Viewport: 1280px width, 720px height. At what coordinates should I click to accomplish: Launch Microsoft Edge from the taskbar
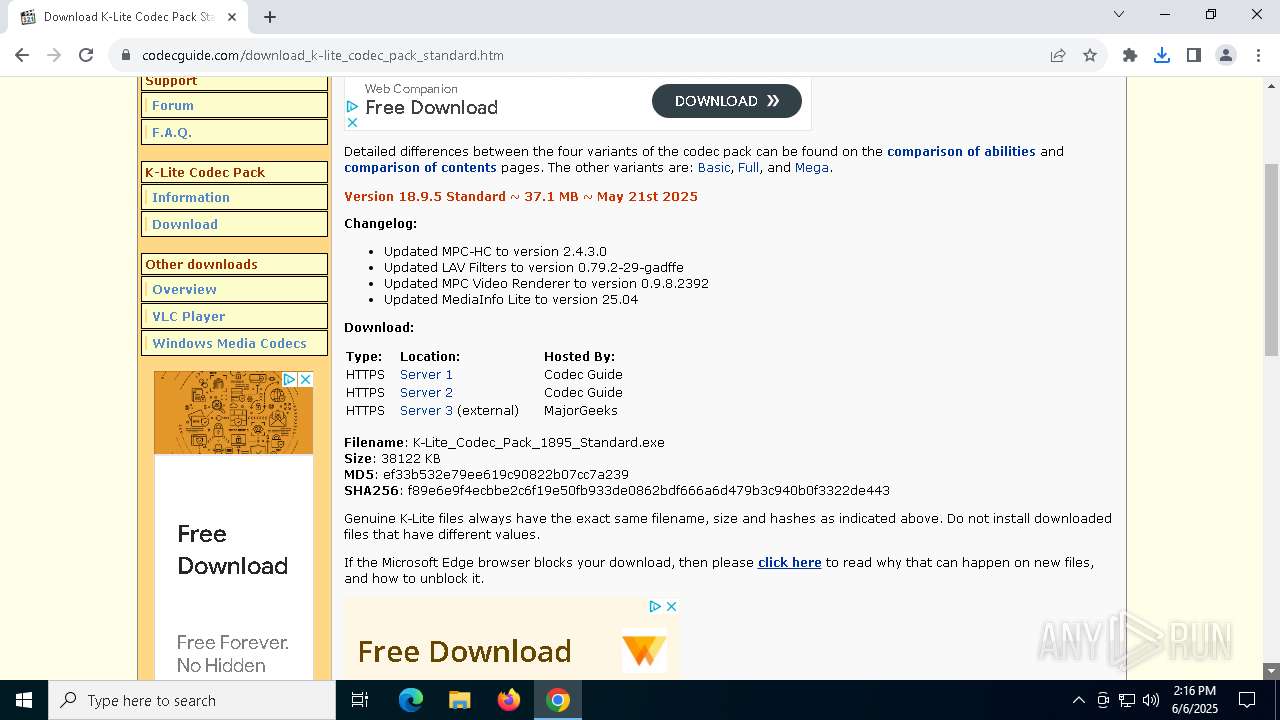click(411, 700)
